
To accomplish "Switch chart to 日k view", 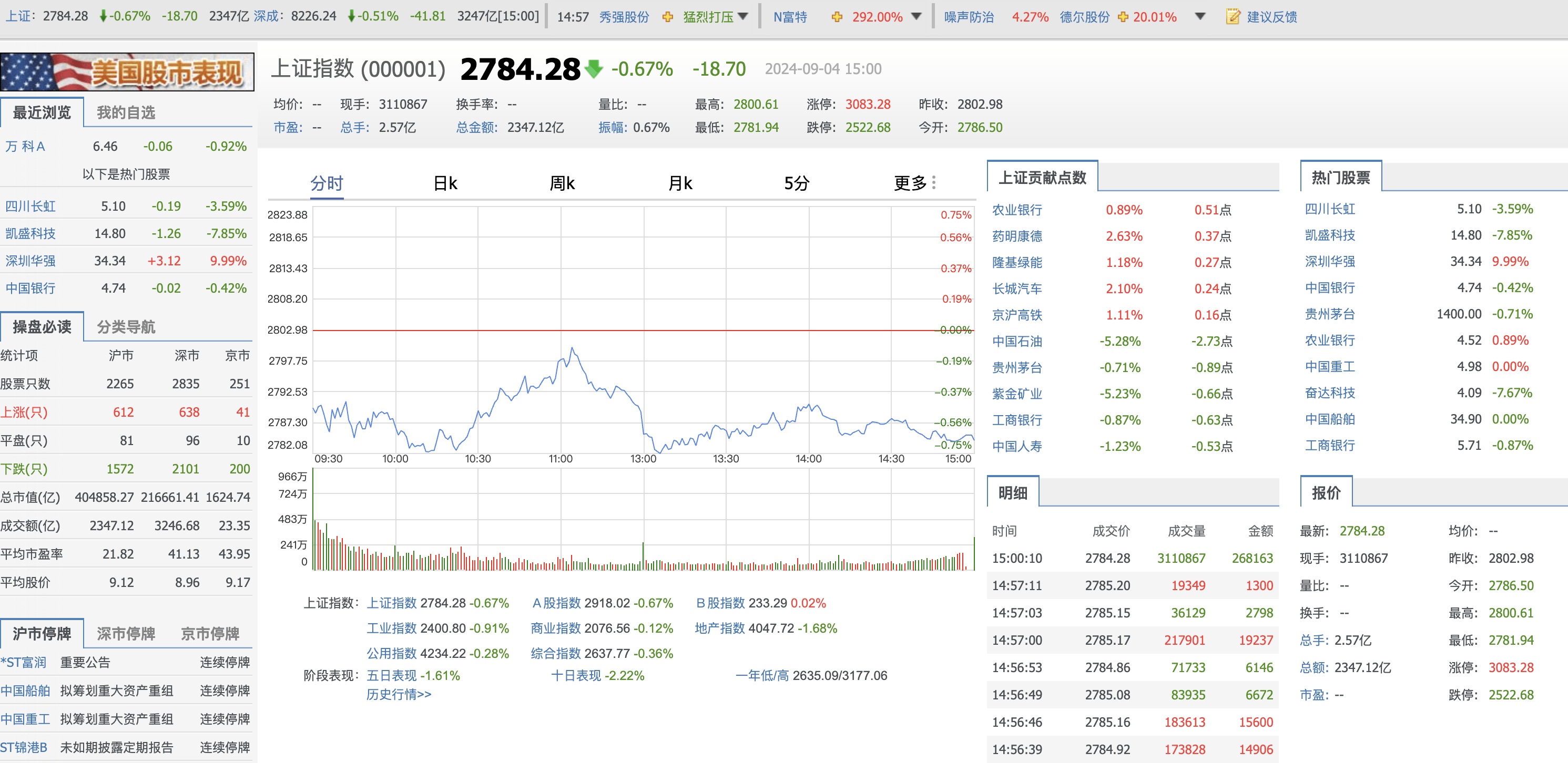I will click(445, 183).
